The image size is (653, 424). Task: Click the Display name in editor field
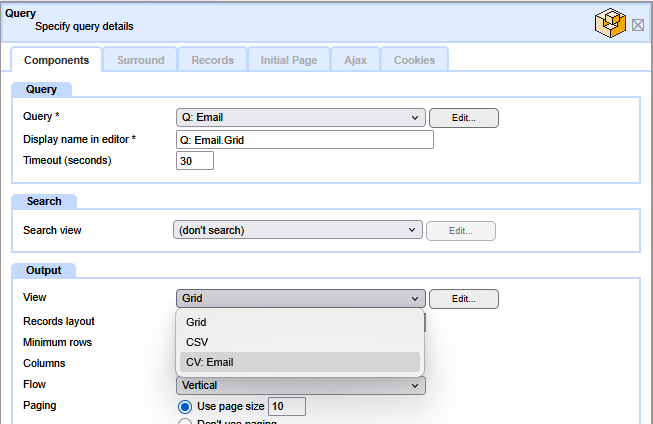[x=304, y=140]
